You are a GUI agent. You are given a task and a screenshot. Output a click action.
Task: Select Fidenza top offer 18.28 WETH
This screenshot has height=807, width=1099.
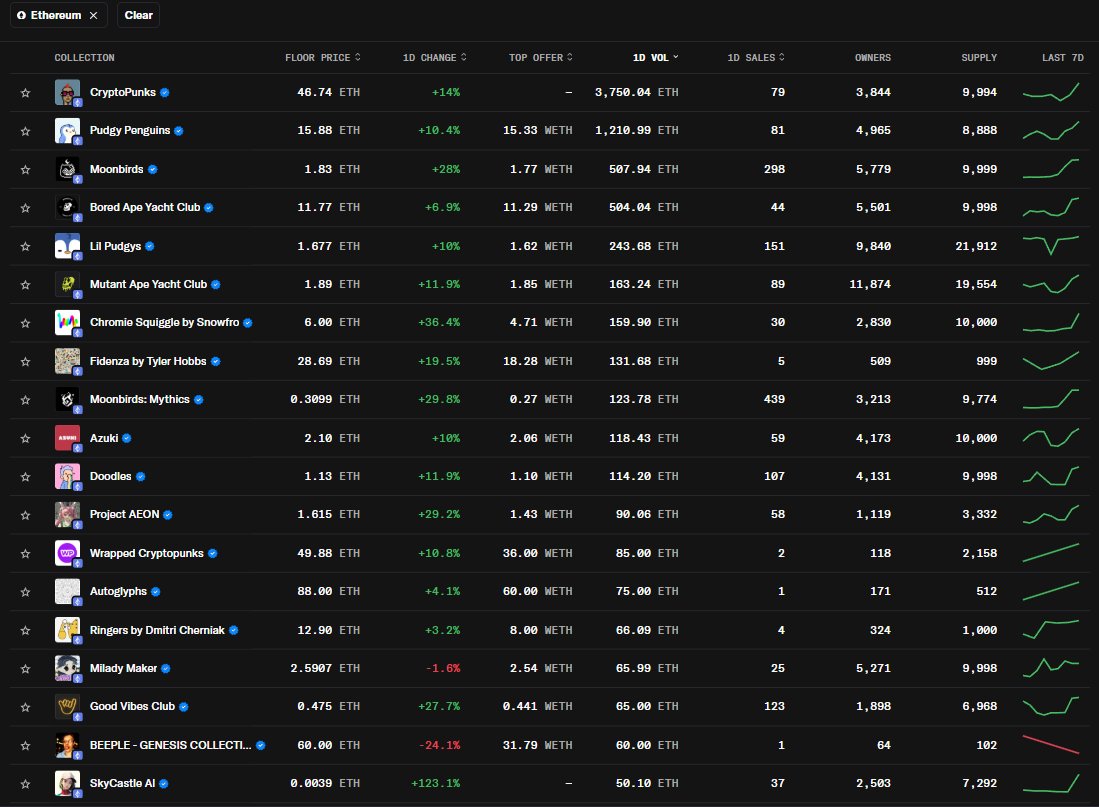pyautogui.click(x=538, y=361)
